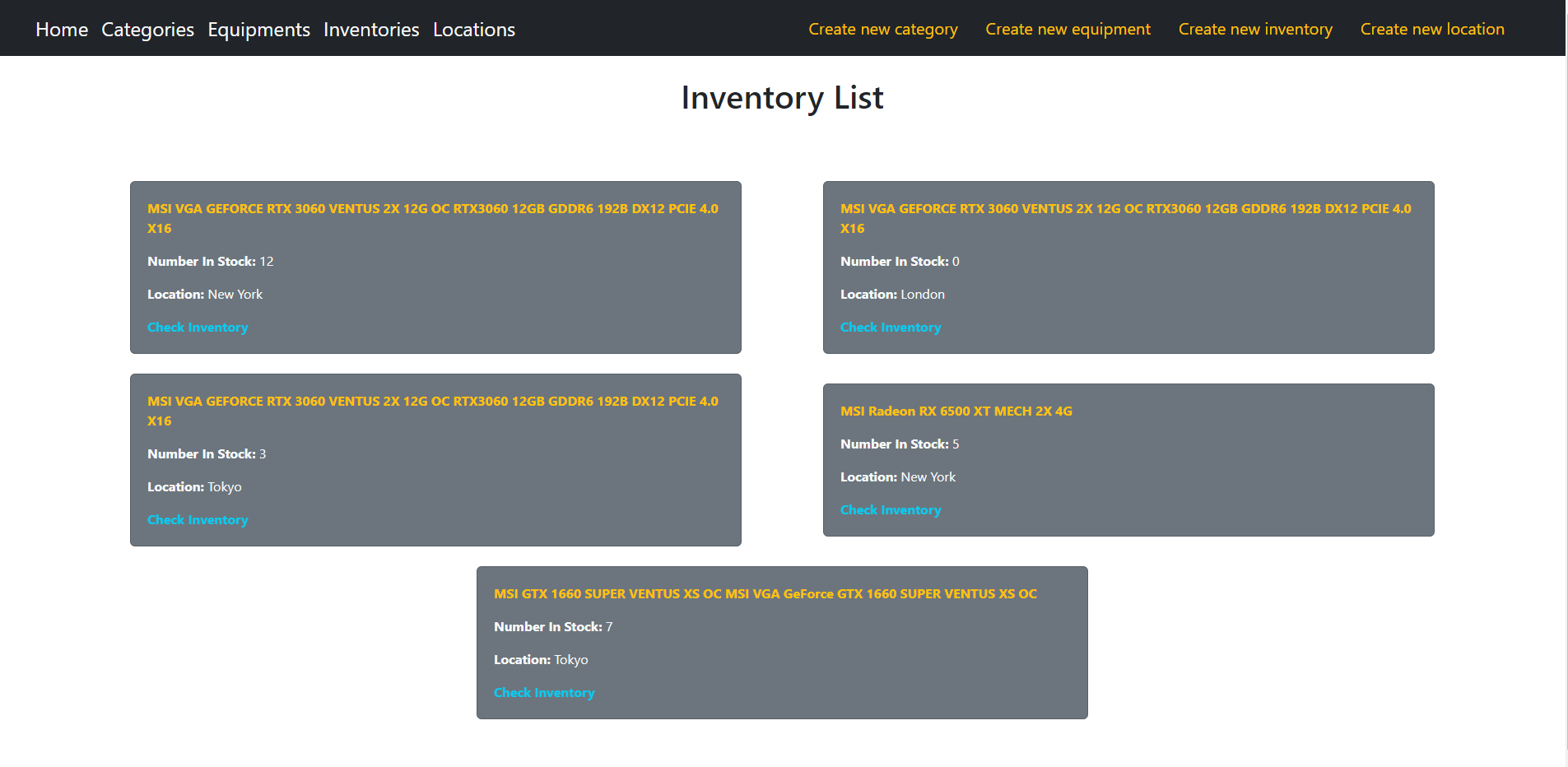Check Inventory for the GTX 1660 SUPER card
This screenshot has width=1568, height=767.
[544, 692]
